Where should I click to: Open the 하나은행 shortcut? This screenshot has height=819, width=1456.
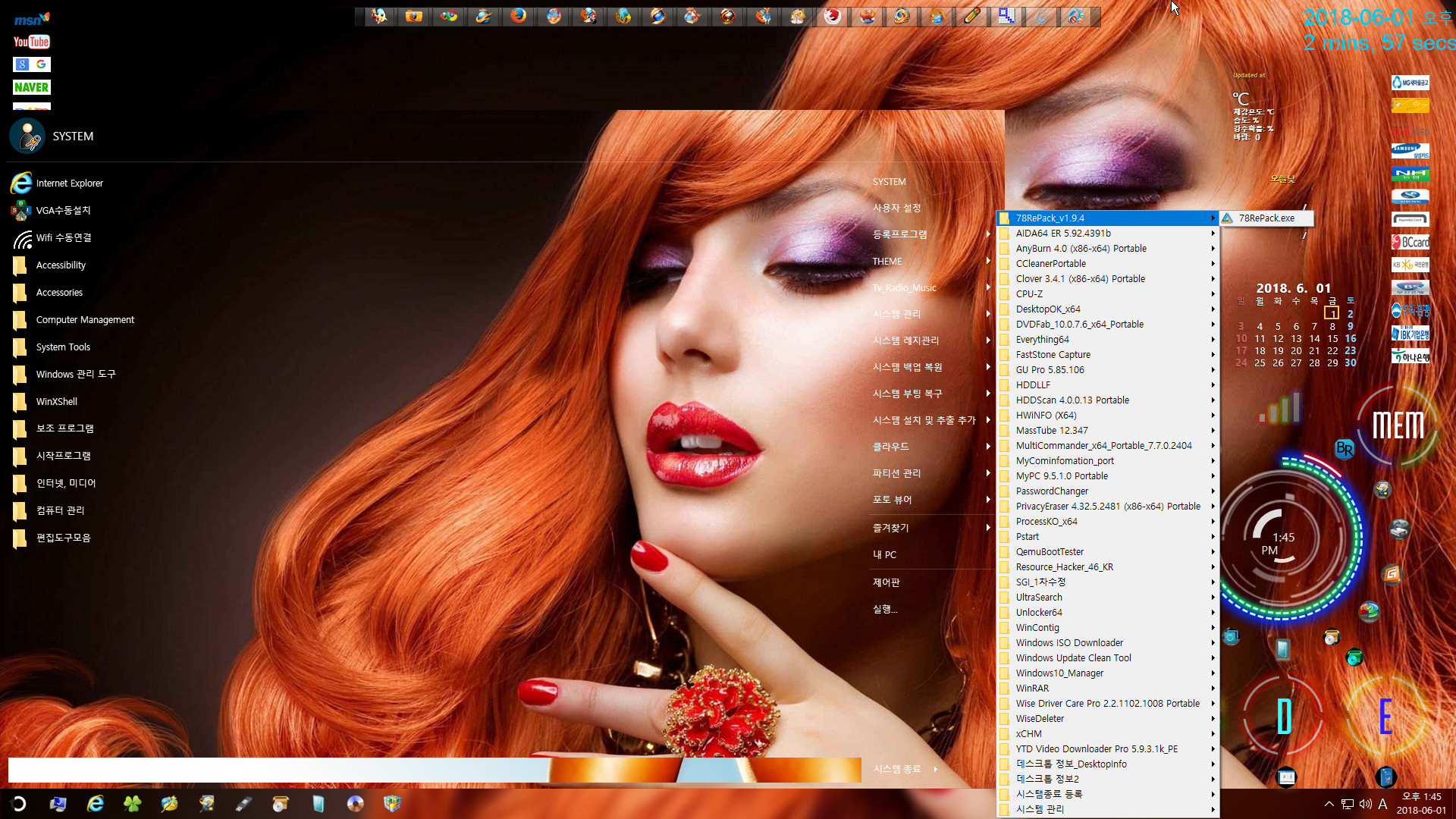(1410, 356)
